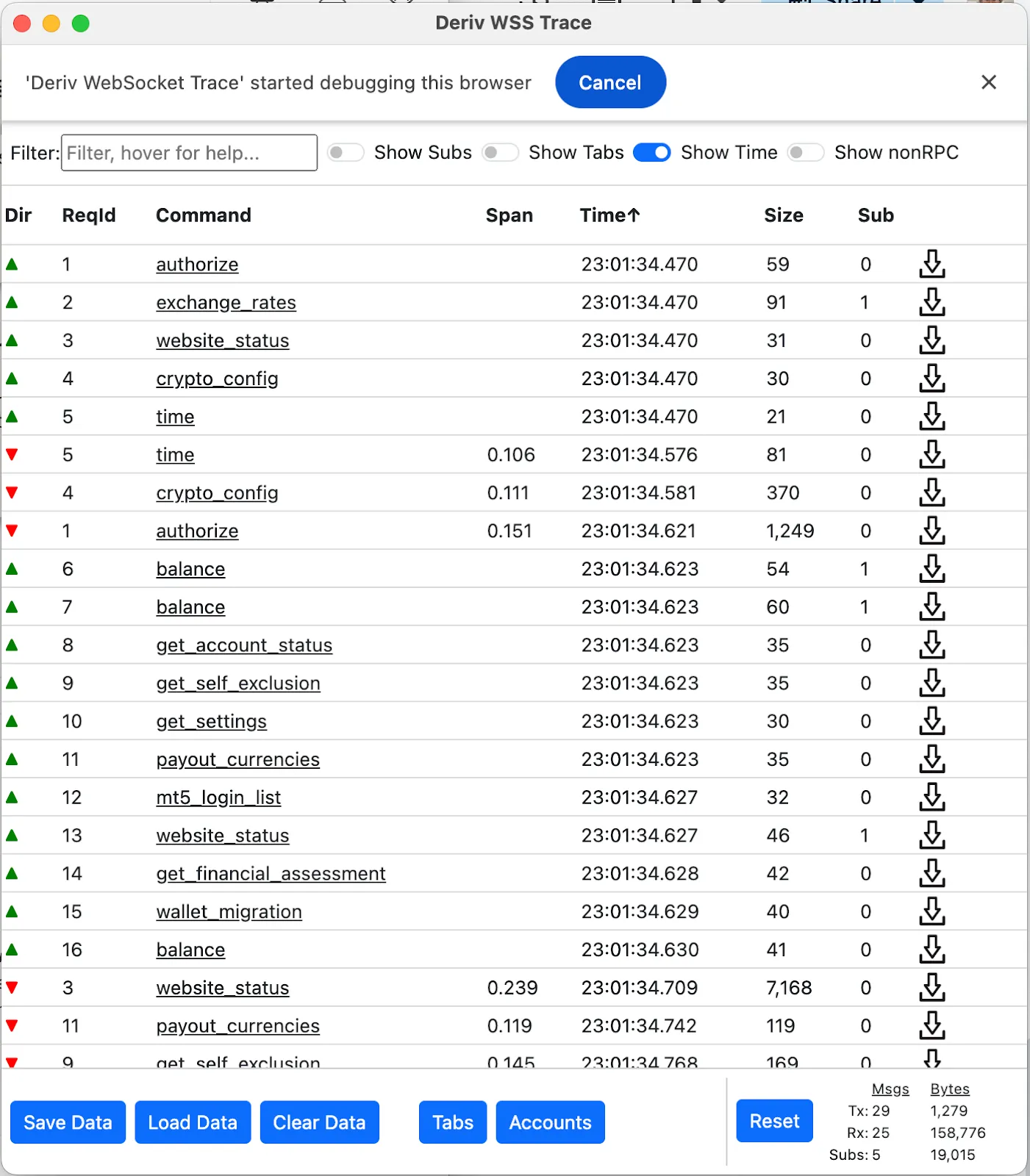Focus the Filter text field
1030x1176 pixels.
point(189,152)
